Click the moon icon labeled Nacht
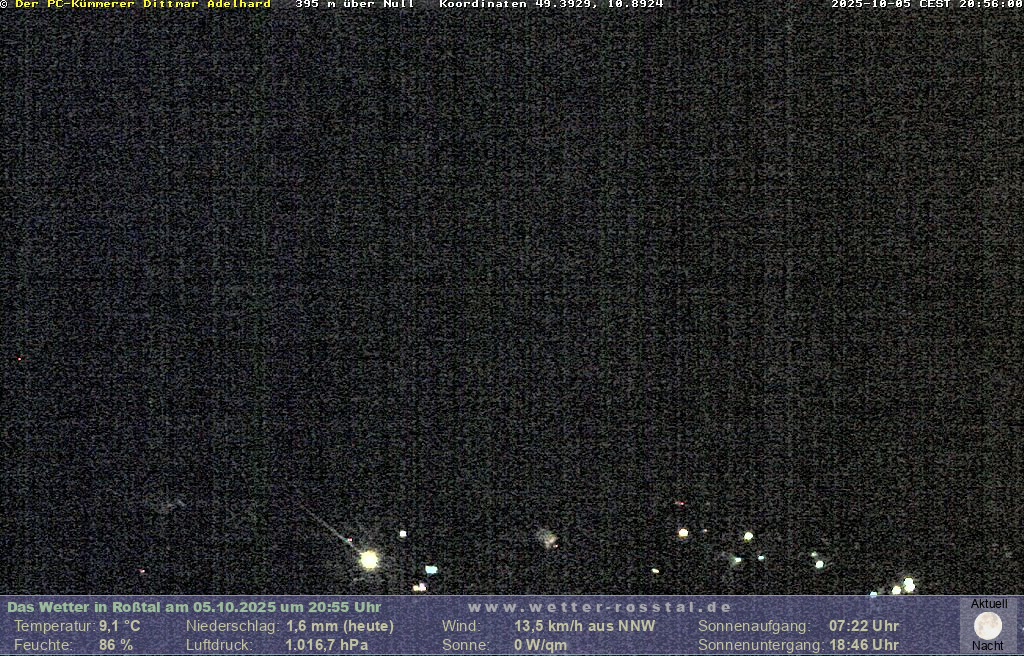 pos(987,626)
